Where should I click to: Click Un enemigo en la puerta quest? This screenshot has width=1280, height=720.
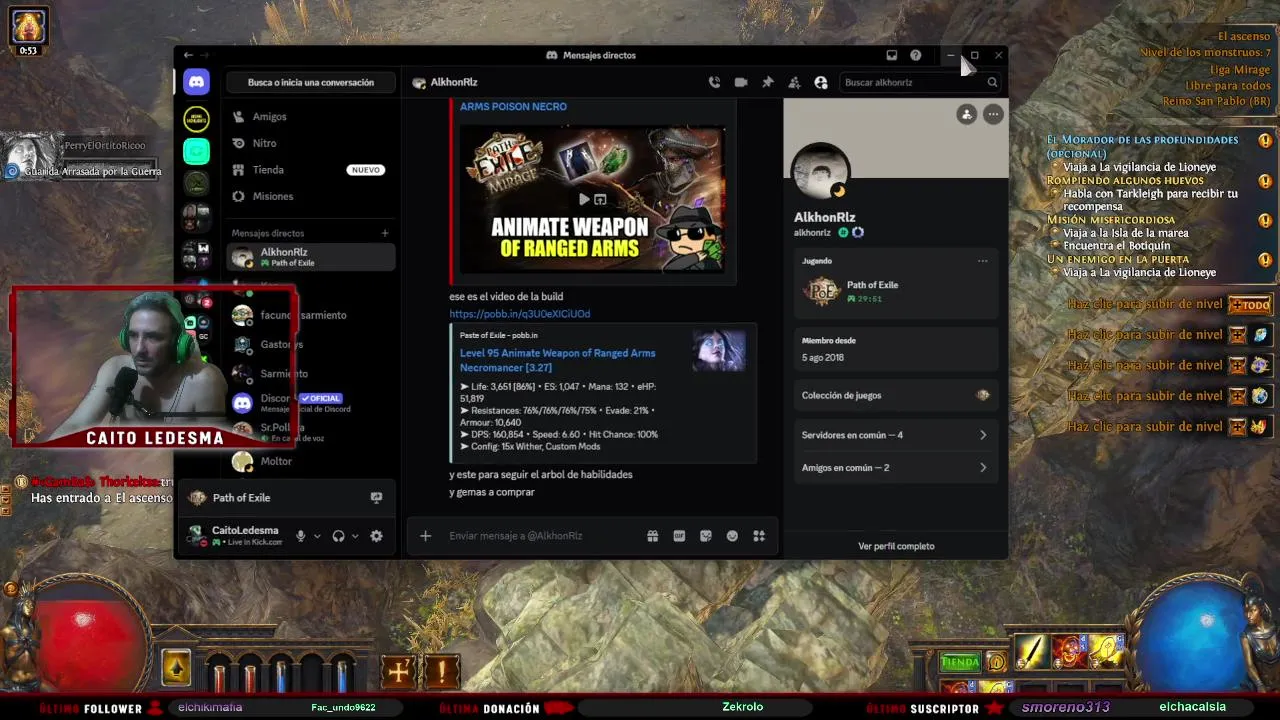click(1118, 259)
